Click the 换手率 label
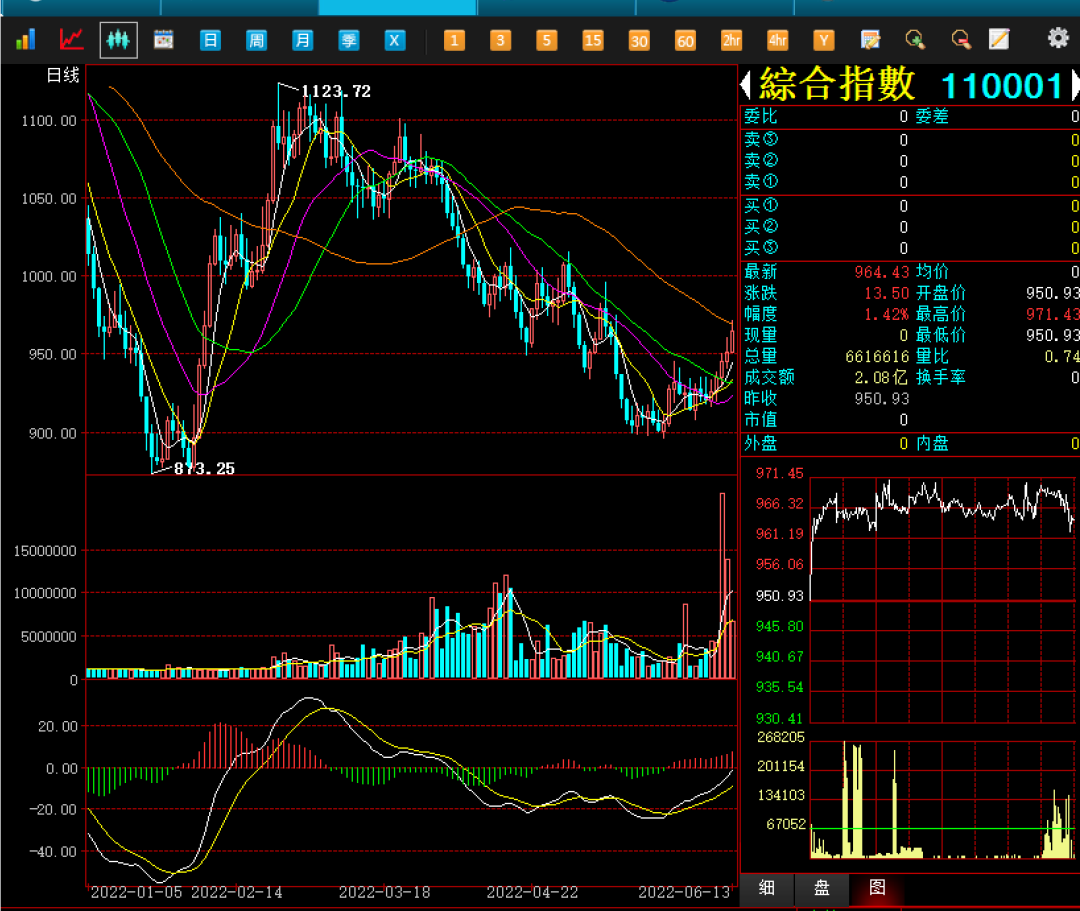 click(x=941, y=377)
